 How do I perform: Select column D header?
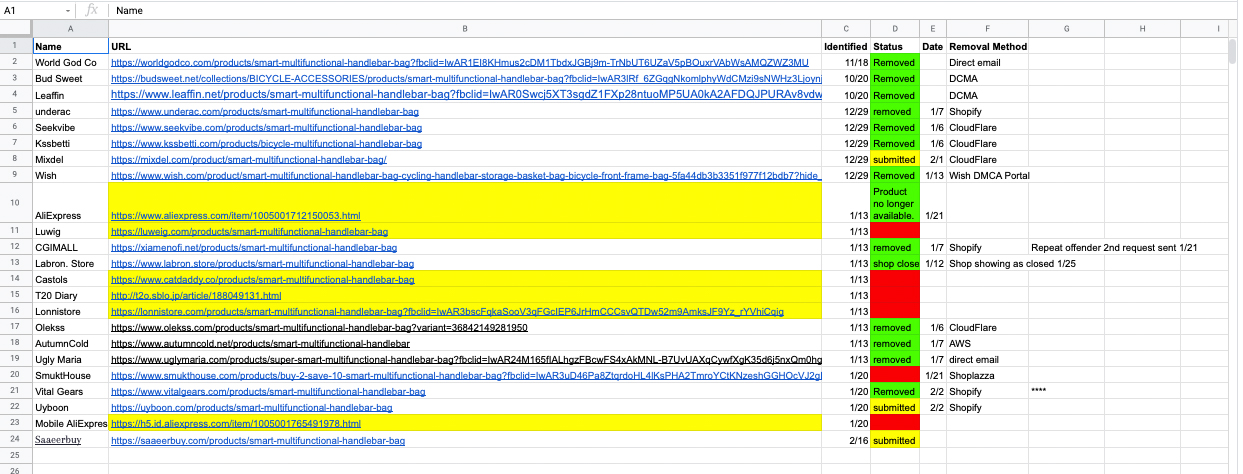coord(894,29)
